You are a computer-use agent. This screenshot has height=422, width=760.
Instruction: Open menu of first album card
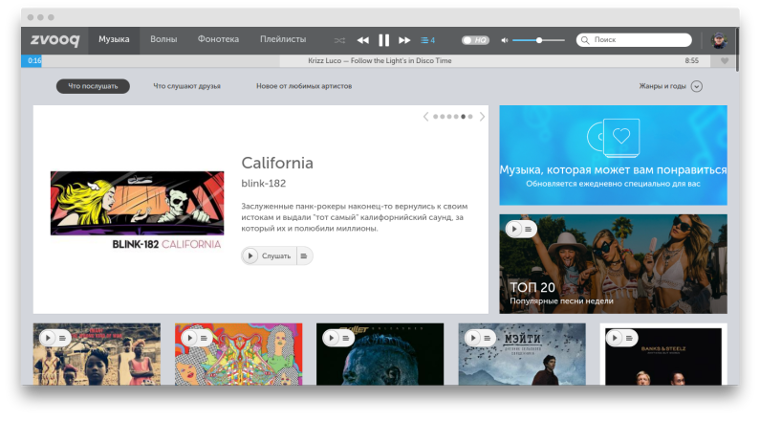click(x=62, y=338)
